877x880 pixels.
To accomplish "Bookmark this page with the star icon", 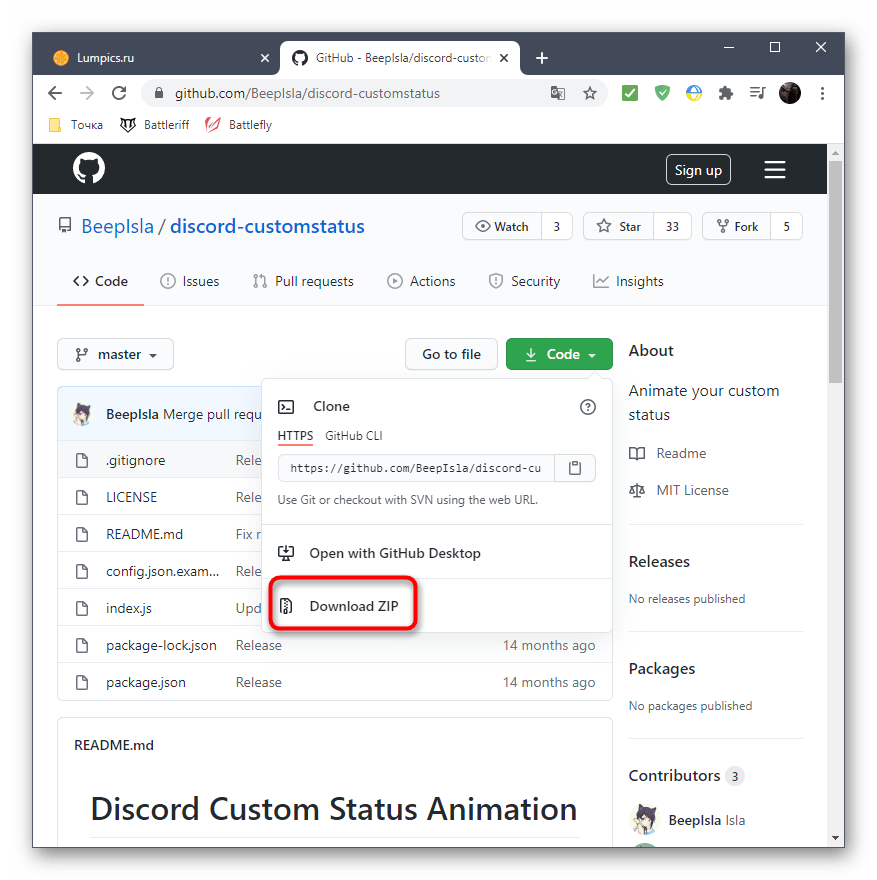I will [x=590, y=93].
